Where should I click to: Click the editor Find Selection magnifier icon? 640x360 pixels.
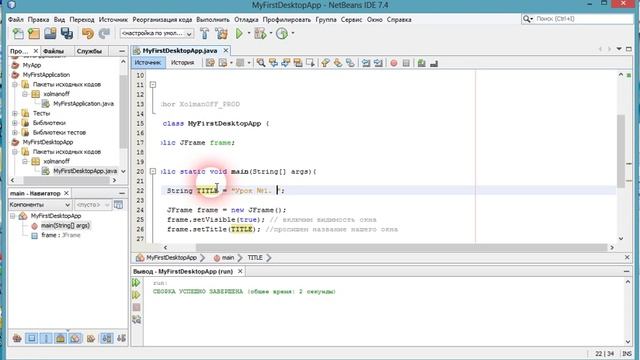(261, 63)
